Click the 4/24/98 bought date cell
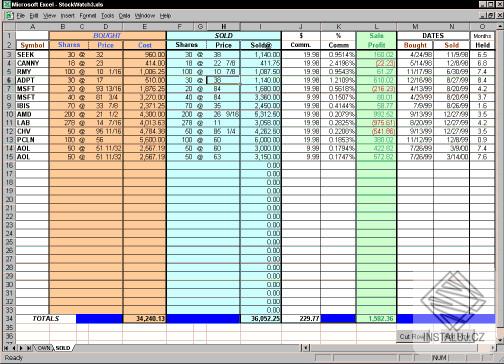 click(415, 54)
